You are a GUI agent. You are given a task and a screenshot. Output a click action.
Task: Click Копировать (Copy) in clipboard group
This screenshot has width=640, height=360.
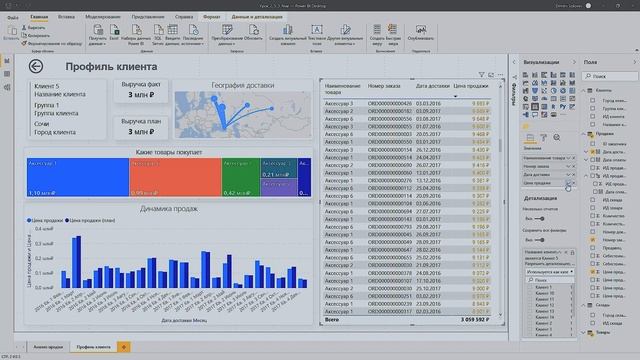pyautogui.click(x=36, y=36)
